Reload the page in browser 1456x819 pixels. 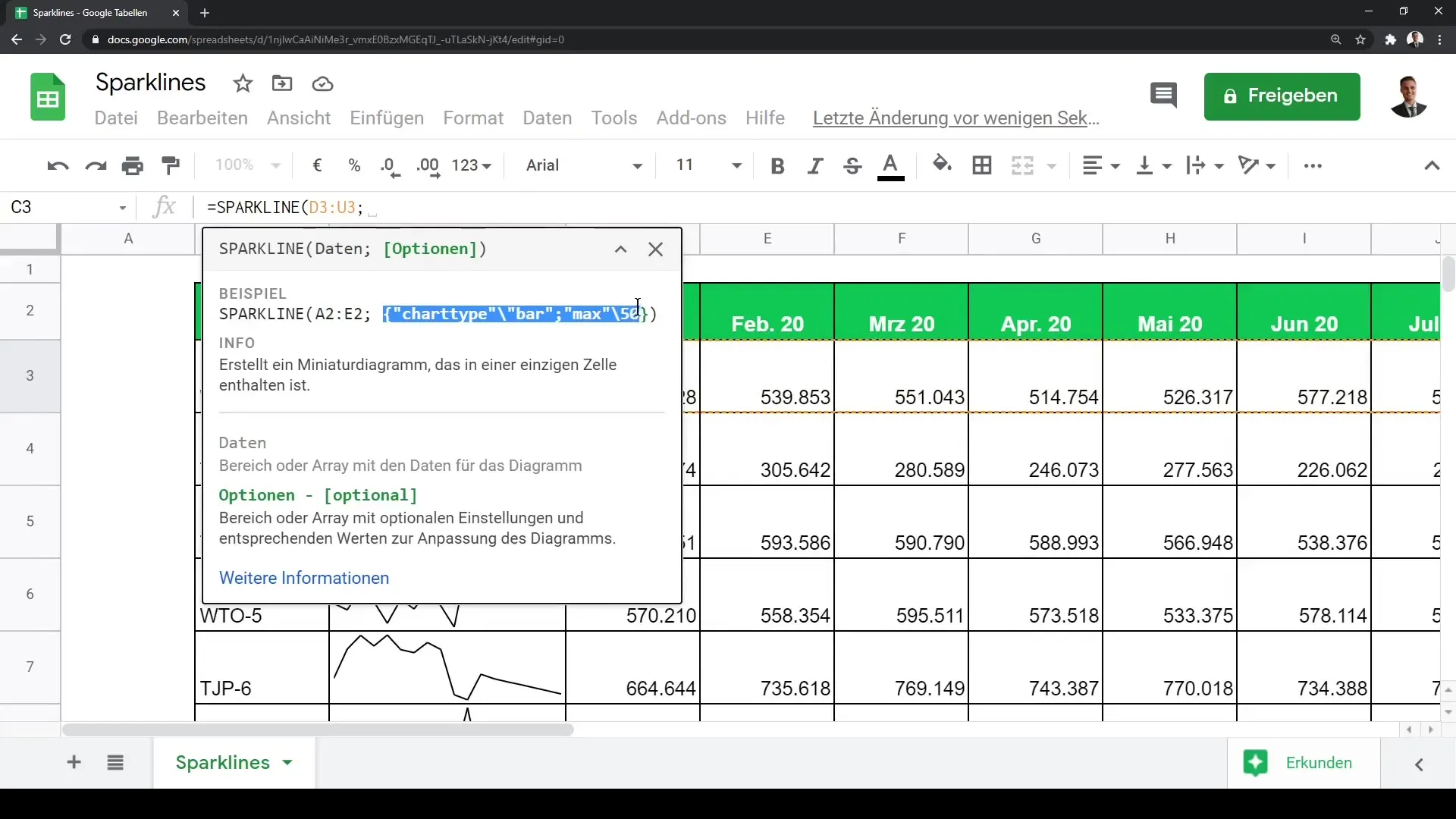click(x=65, y=39)
